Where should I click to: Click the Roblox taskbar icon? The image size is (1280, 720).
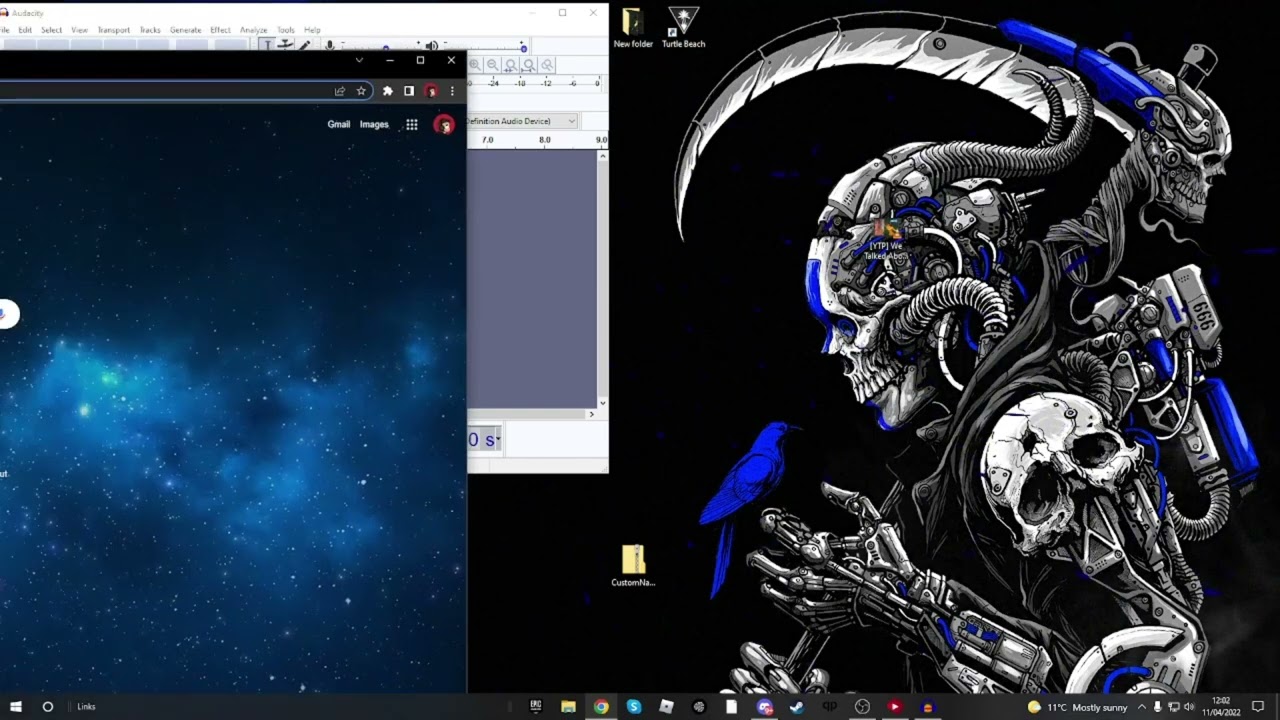click(666, 706)
